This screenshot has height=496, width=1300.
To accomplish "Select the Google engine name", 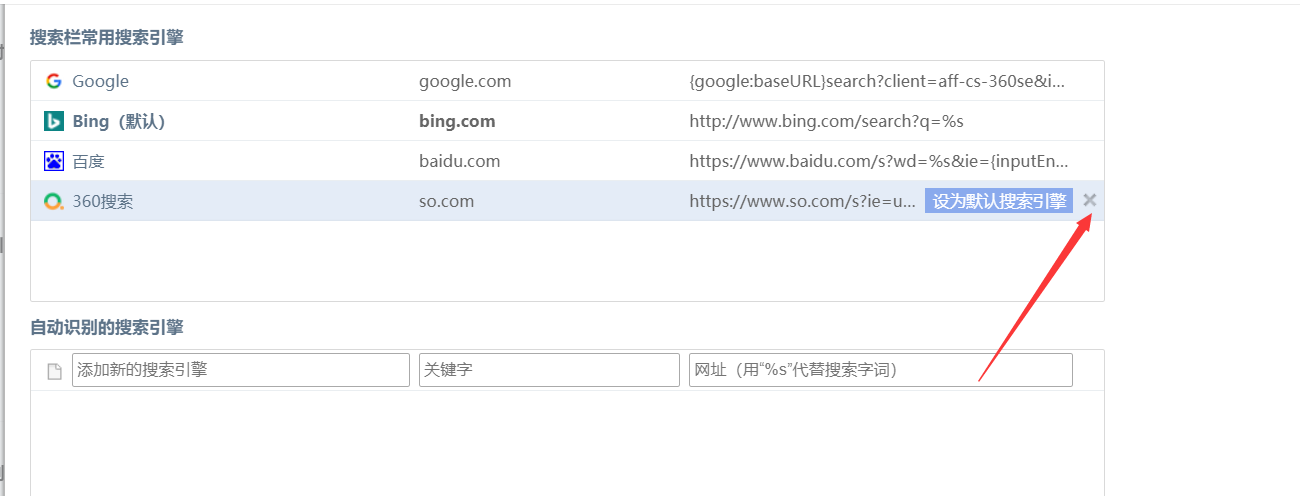I will point(100,81).
